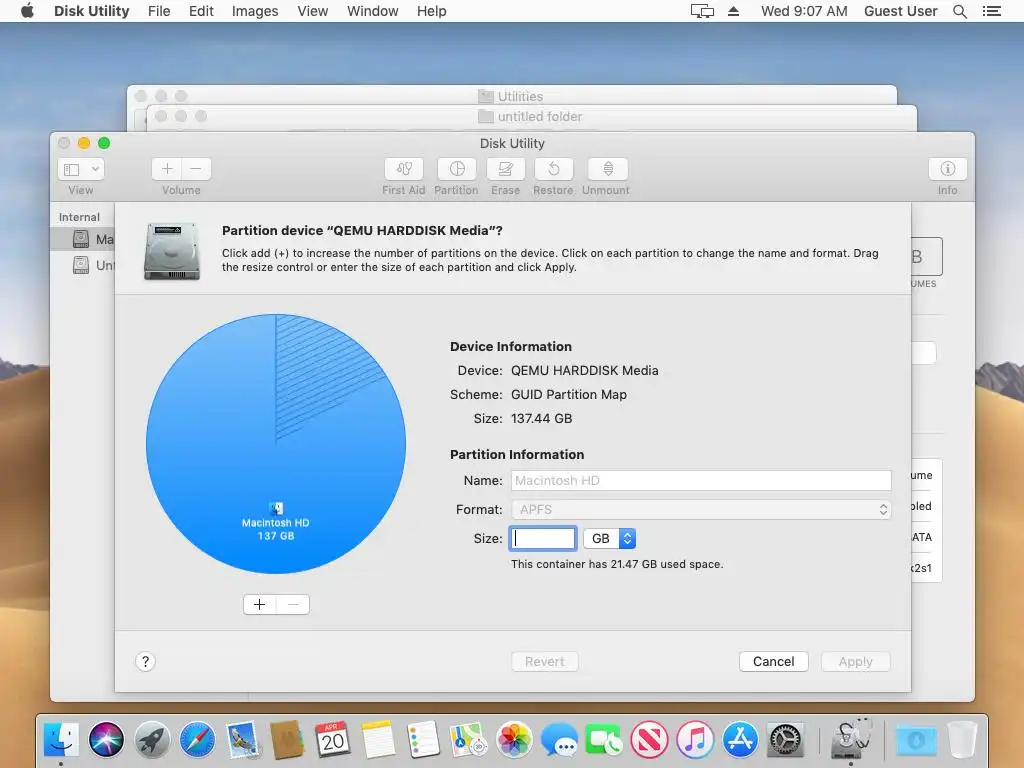Open Launchpad from the Dock

[152, 740]
